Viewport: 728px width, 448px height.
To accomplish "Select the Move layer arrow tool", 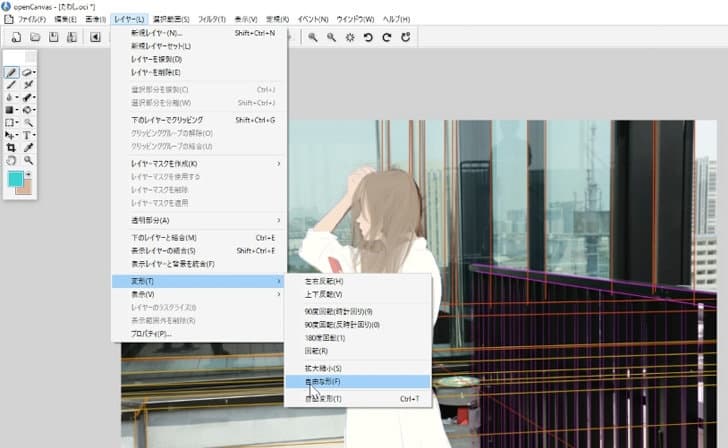I will coord(8,135).
